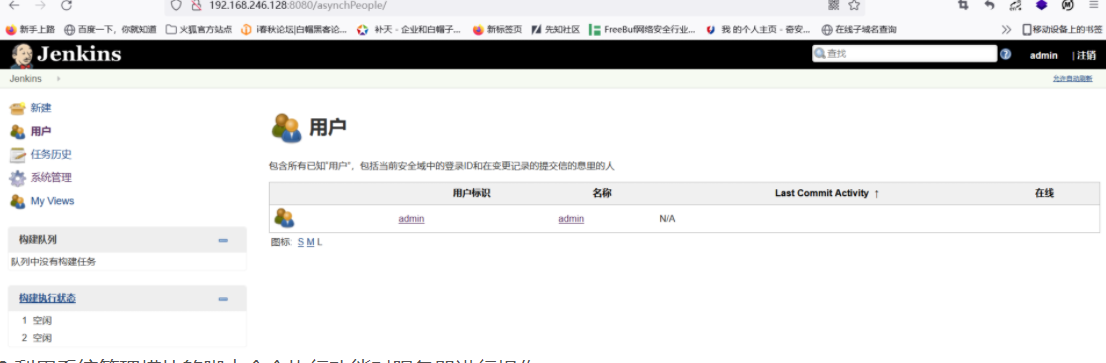
Task: Open the 新标签页 bookmark
Action: click(x=497, y=30)
